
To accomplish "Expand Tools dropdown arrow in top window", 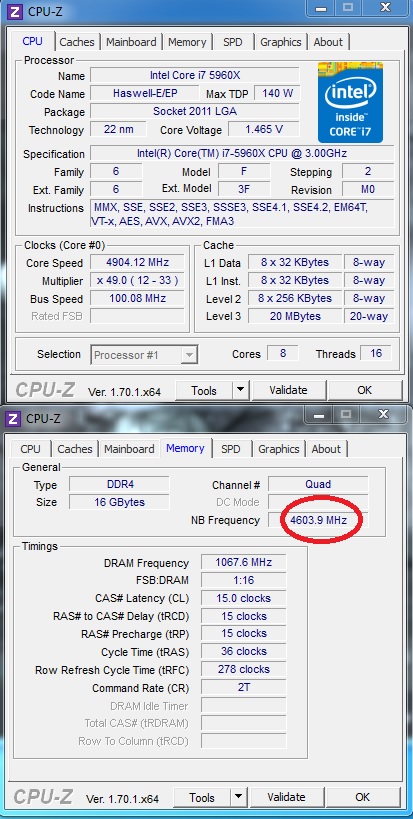I will click(x=240, y=390).
